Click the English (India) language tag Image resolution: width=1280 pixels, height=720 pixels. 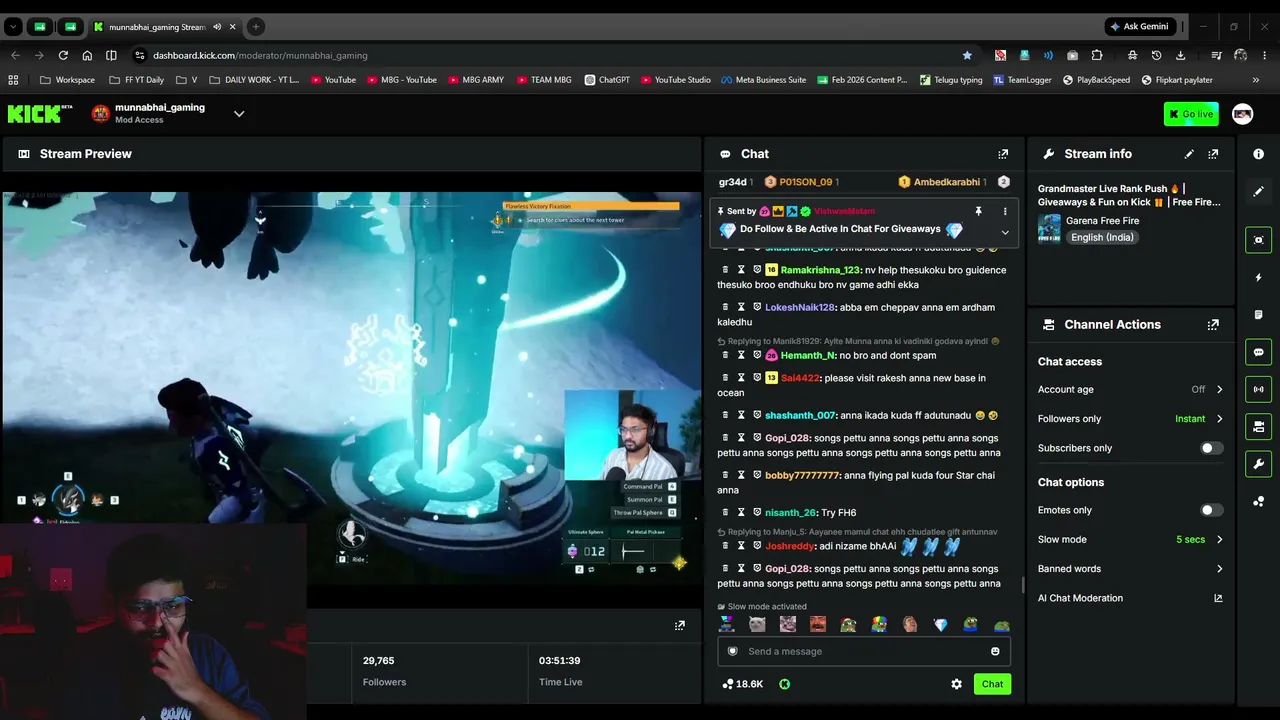pos(1102,238)
